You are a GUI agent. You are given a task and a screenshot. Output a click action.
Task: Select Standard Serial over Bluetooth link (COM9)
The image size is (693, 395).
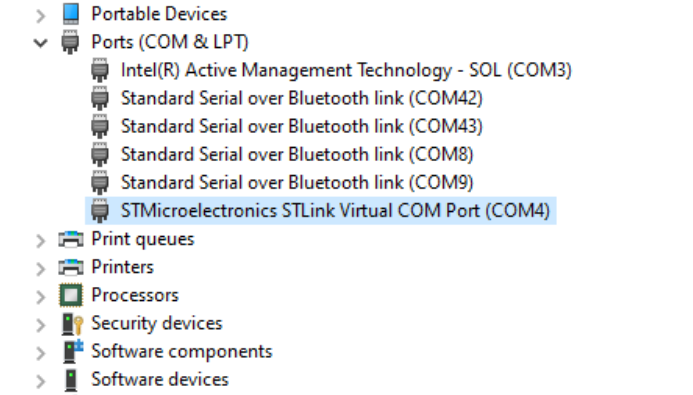[297, 182]
